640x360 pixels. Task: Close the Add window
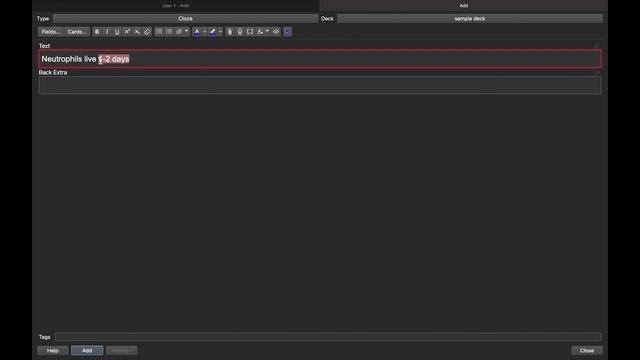point(587,351)
